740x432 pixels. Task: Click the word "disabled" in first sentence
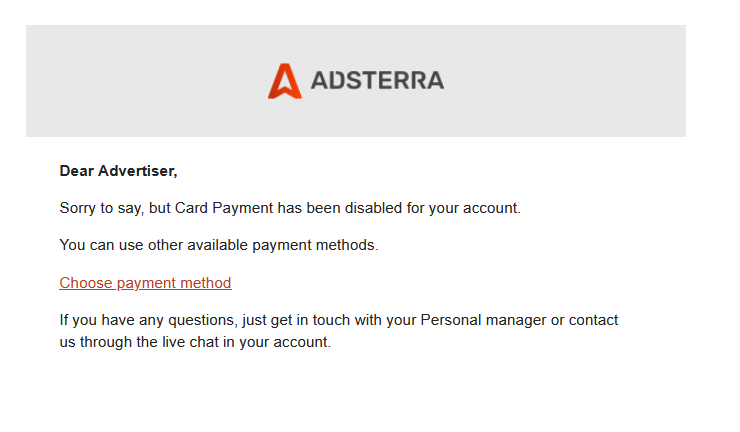point(373,208)
